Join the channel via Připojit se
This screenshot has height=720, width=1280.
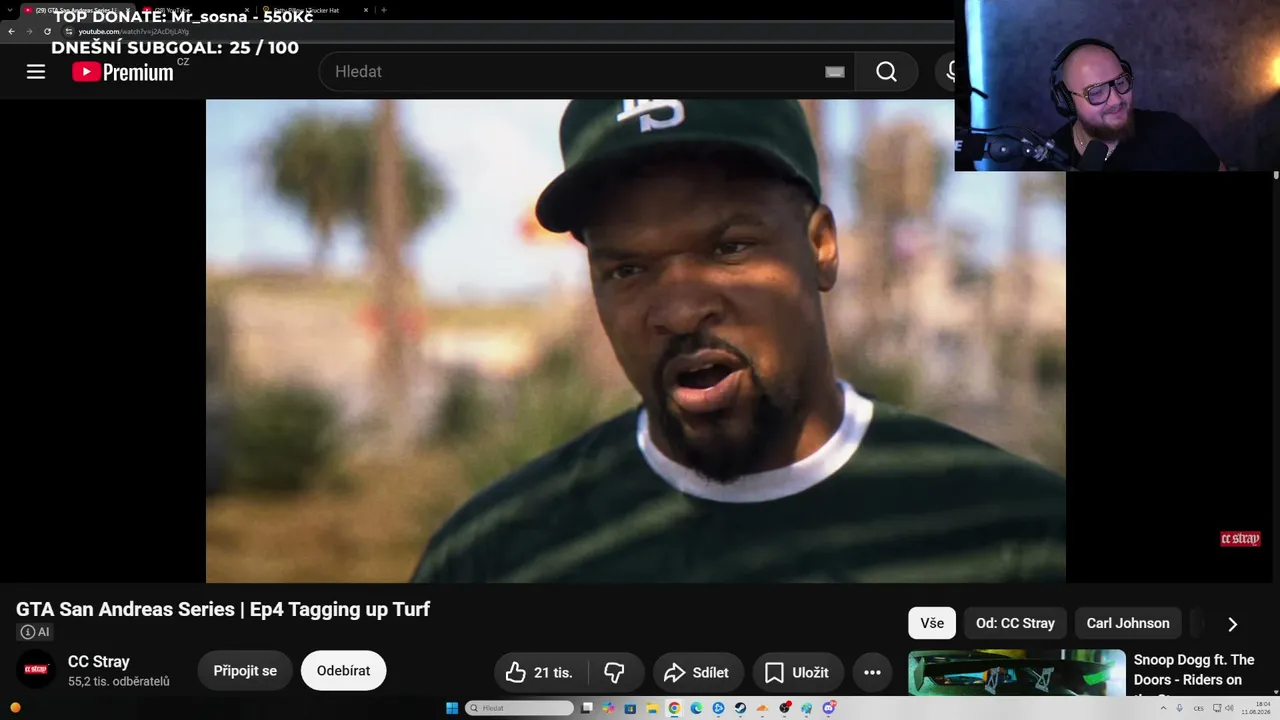[245, 670]
